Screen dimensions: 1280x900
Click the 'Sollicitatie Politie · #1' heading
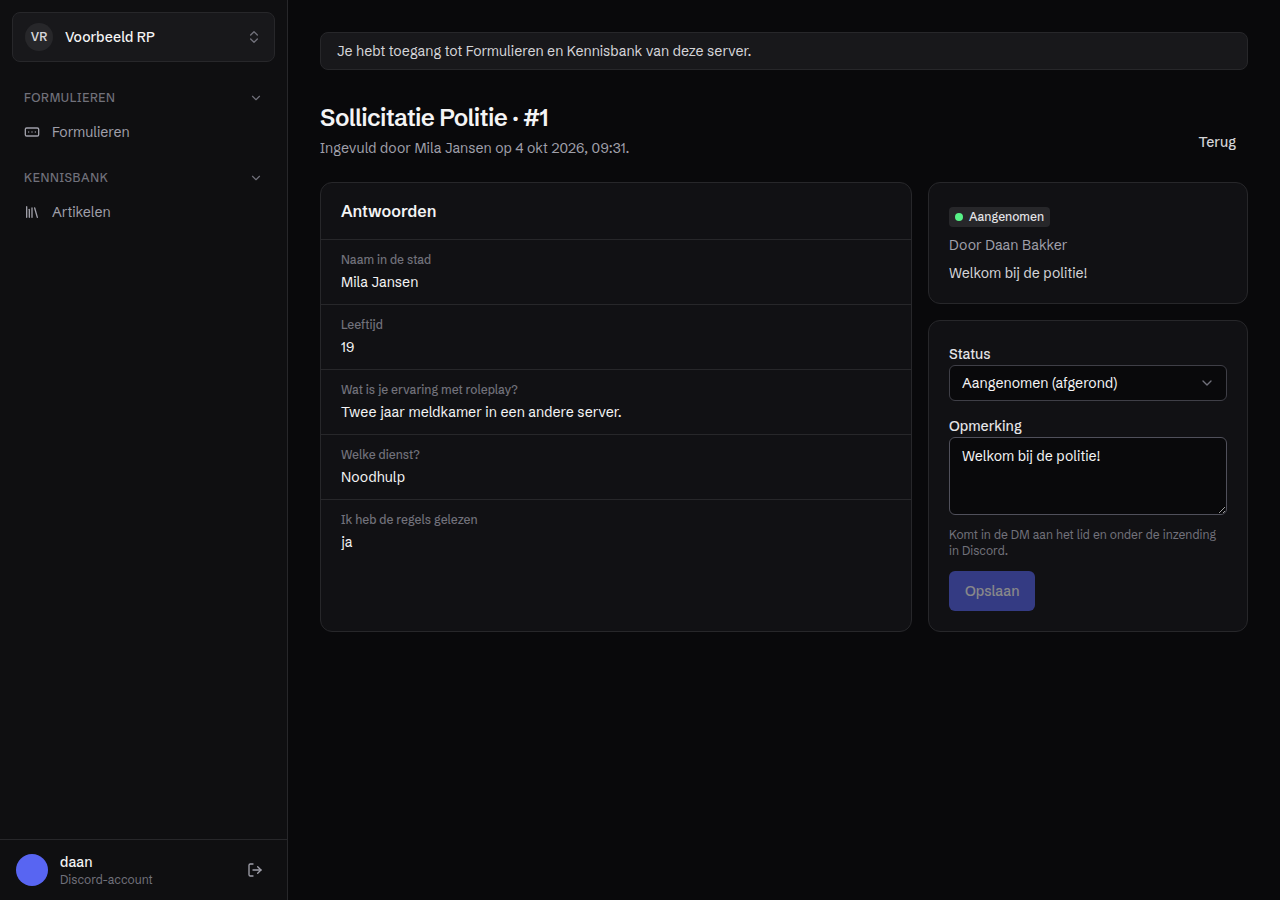(434, 118)
